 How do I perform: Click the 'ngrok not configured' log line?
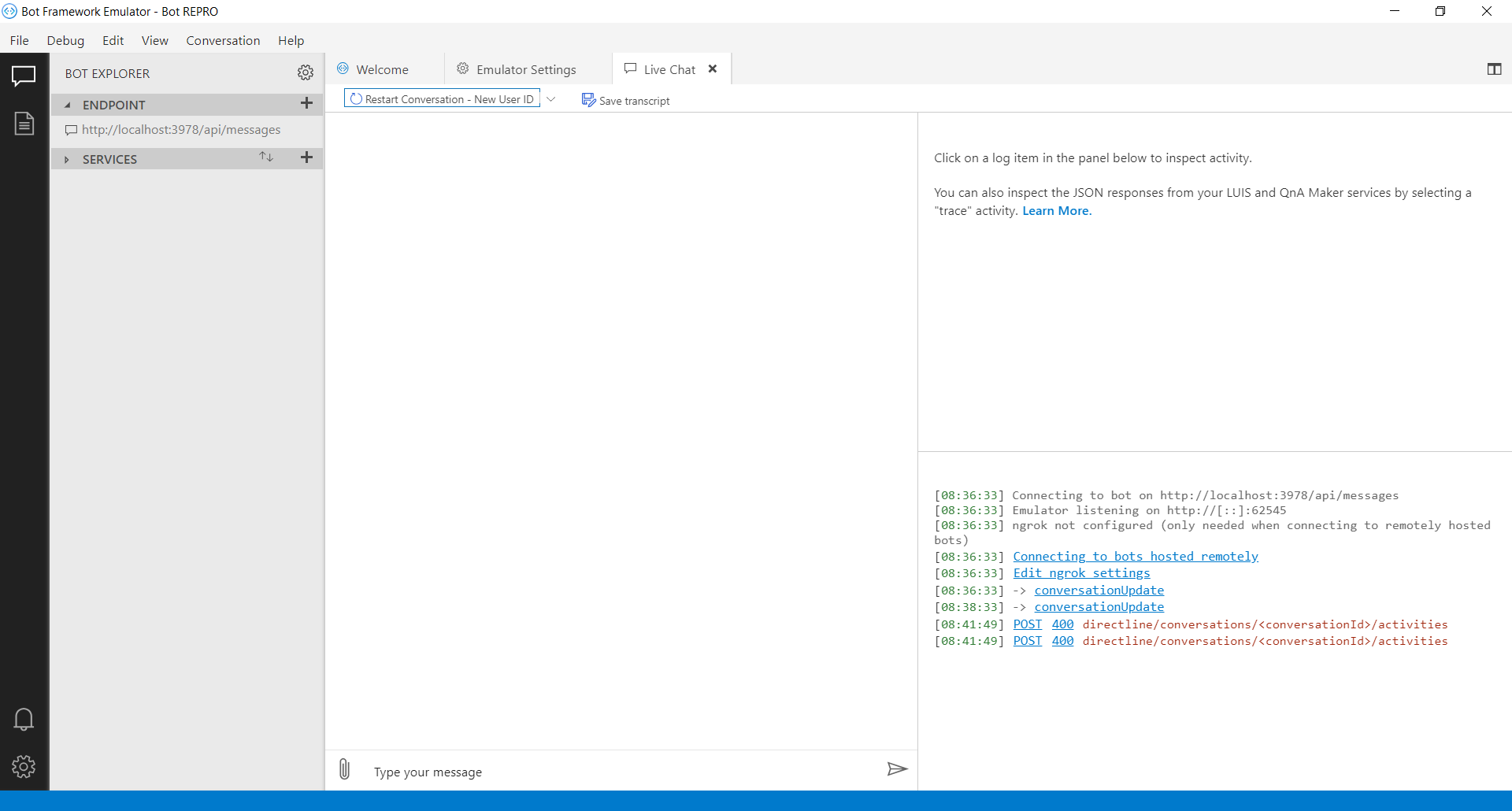(x=1212, y=532)
